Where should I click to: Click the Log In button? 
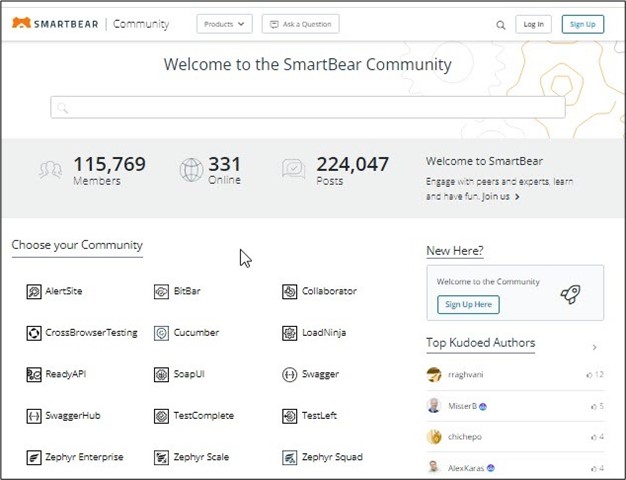[x=533, y=24]
